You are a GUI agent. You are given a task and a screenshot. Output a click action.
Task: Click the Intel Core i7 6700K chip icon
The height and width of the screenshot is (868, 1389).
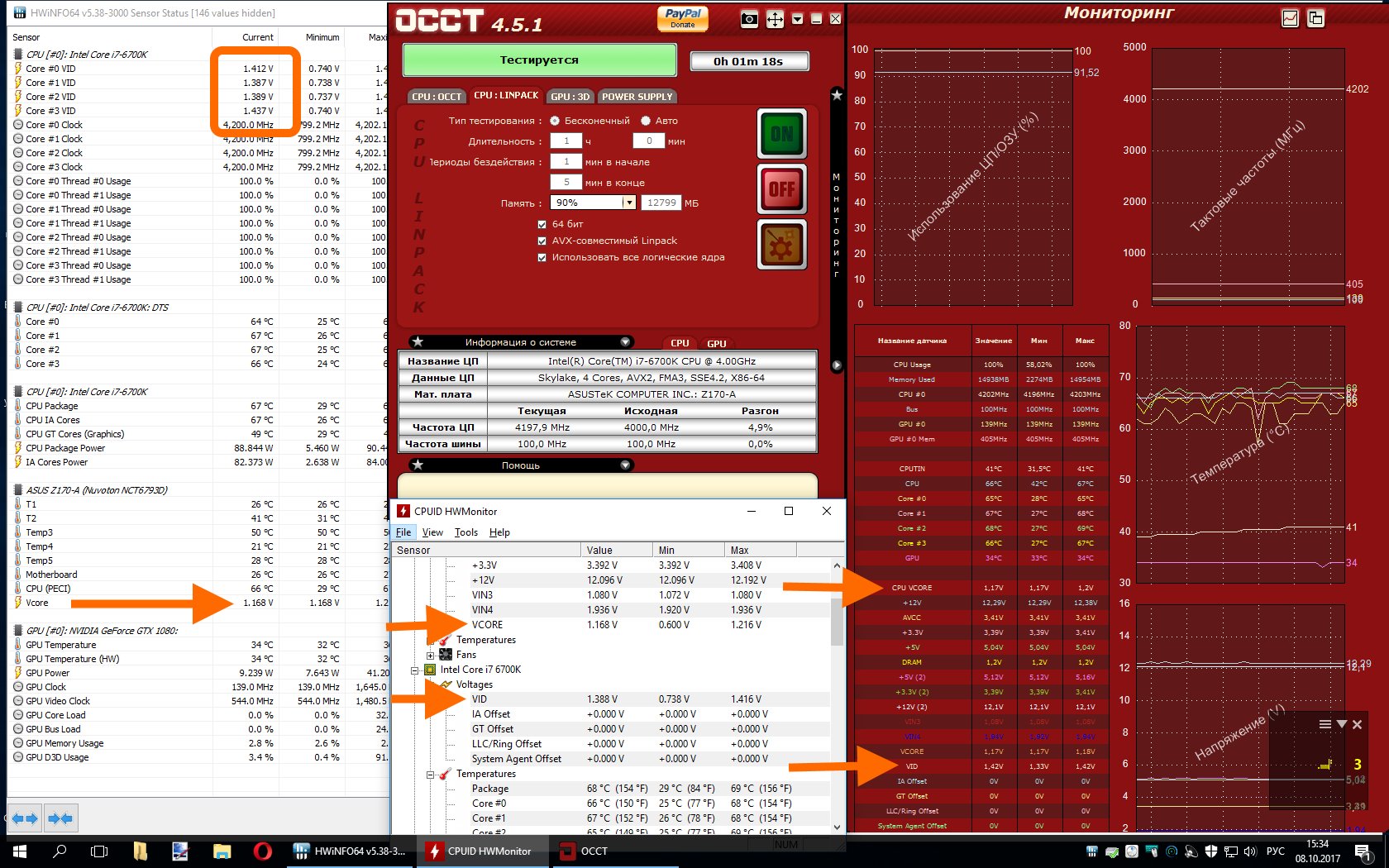click(430, 670)
